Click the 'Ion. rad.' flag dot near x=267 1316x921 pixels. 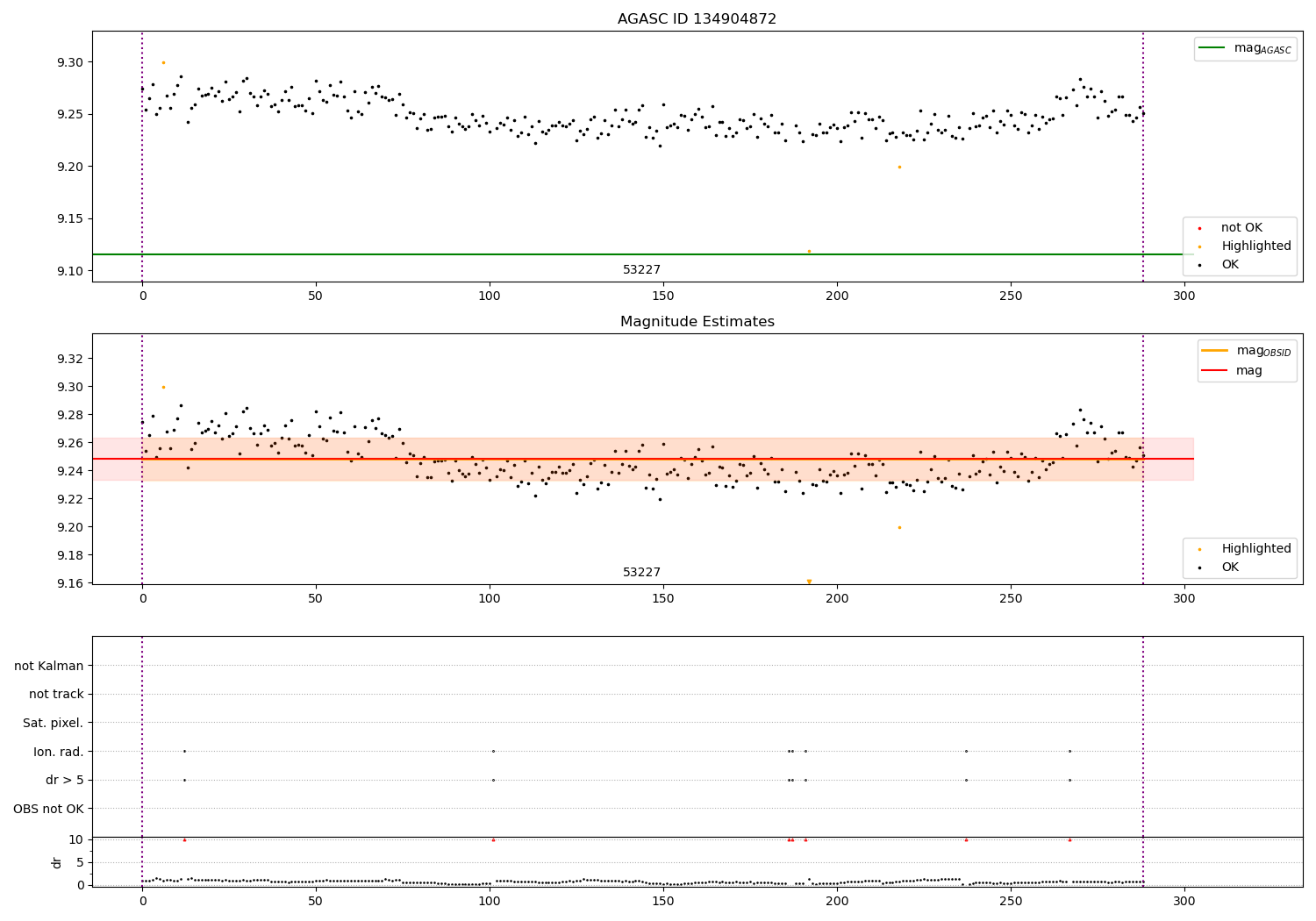(1069, 751)
